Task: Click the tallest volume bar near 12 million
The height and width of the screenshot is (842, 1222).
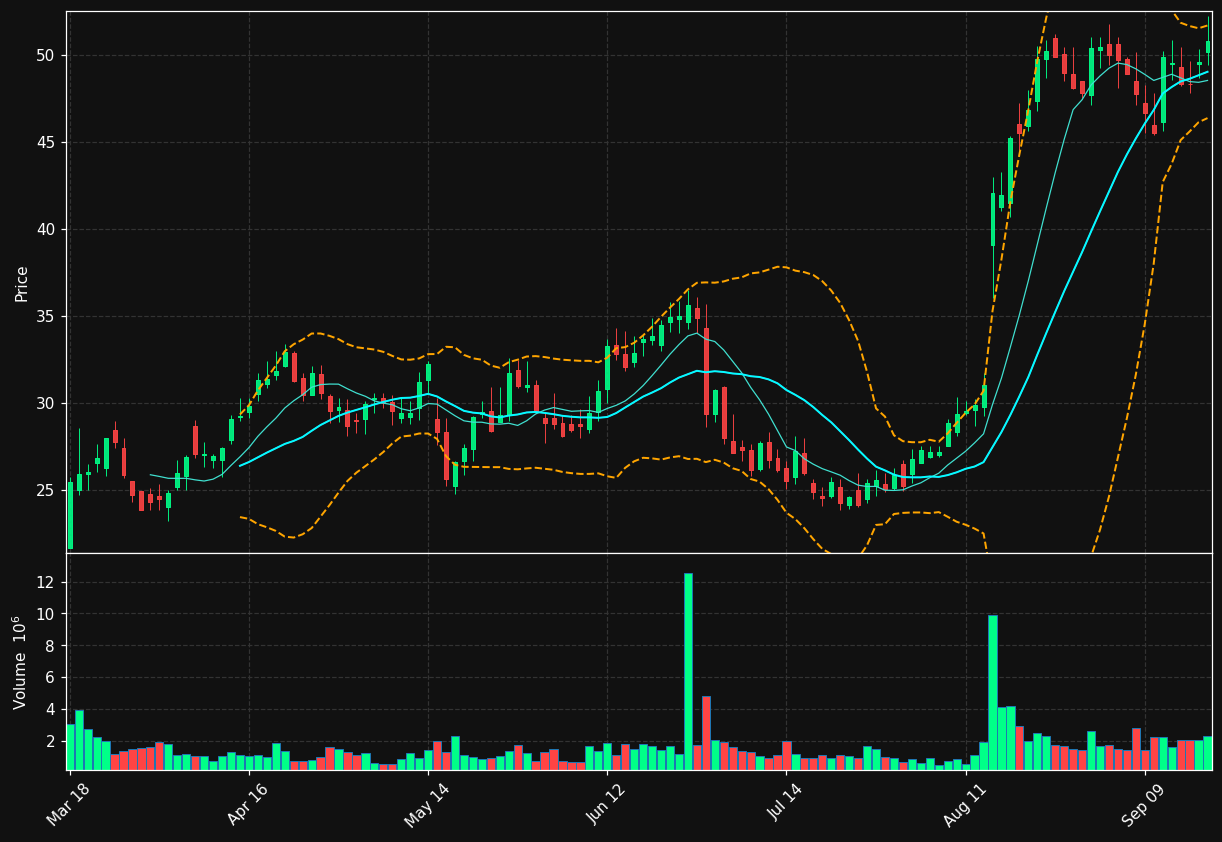Action: pyautogui.click(x=688, y=671)
